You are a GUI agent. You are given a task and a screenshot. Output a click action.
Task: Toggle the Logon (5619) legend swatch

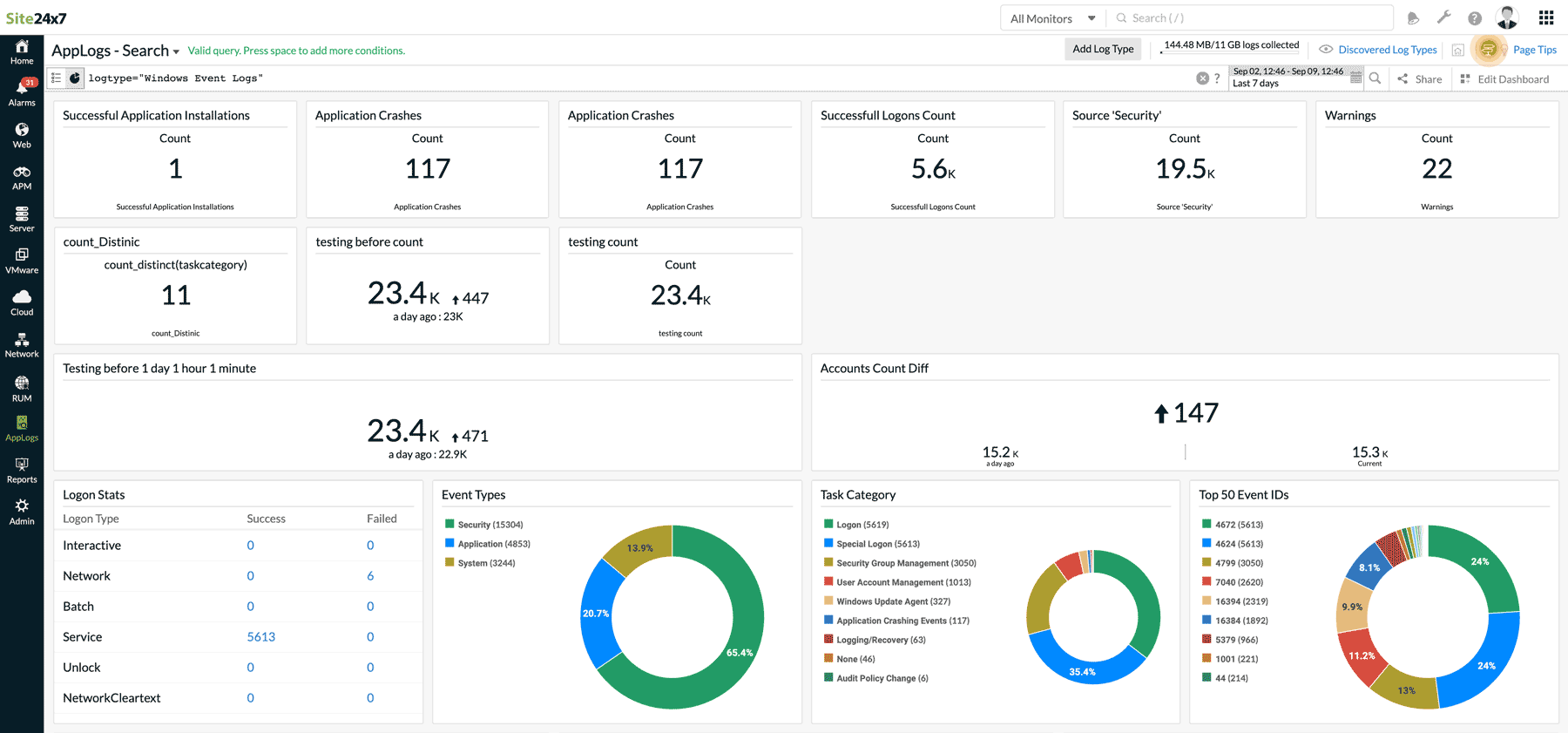click(x=828, y=524)
